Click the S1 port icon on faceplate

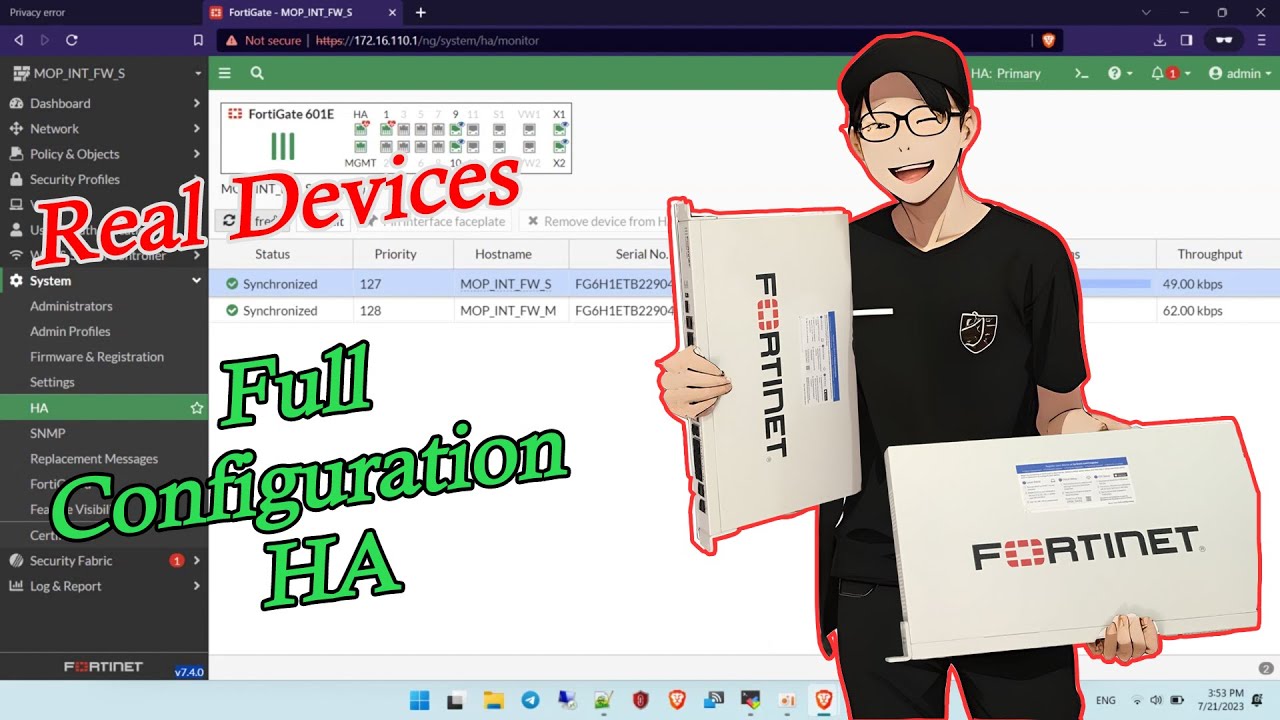(499, 129)
